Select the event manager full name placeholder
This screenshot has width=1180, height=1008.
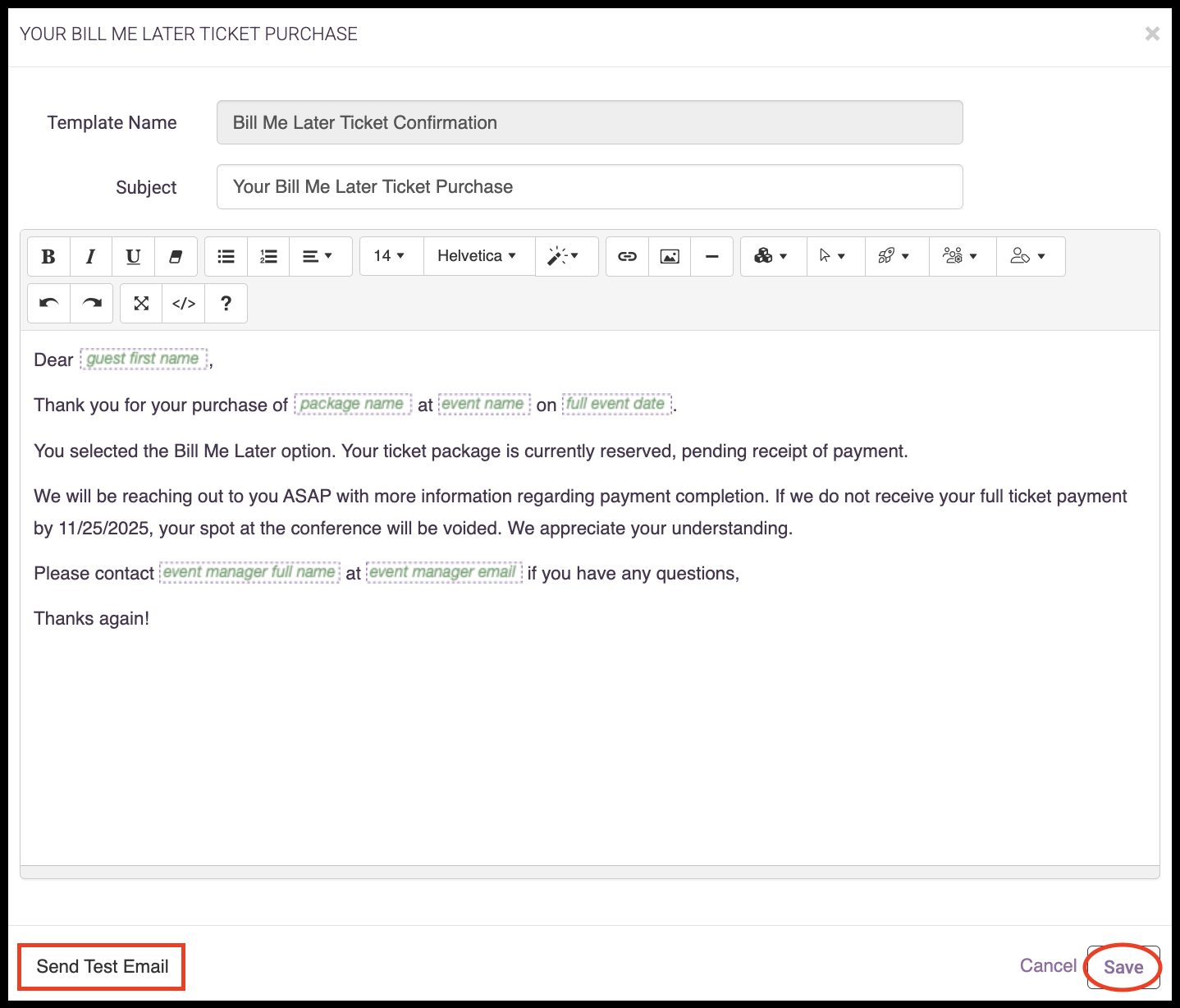coord(249,572)
